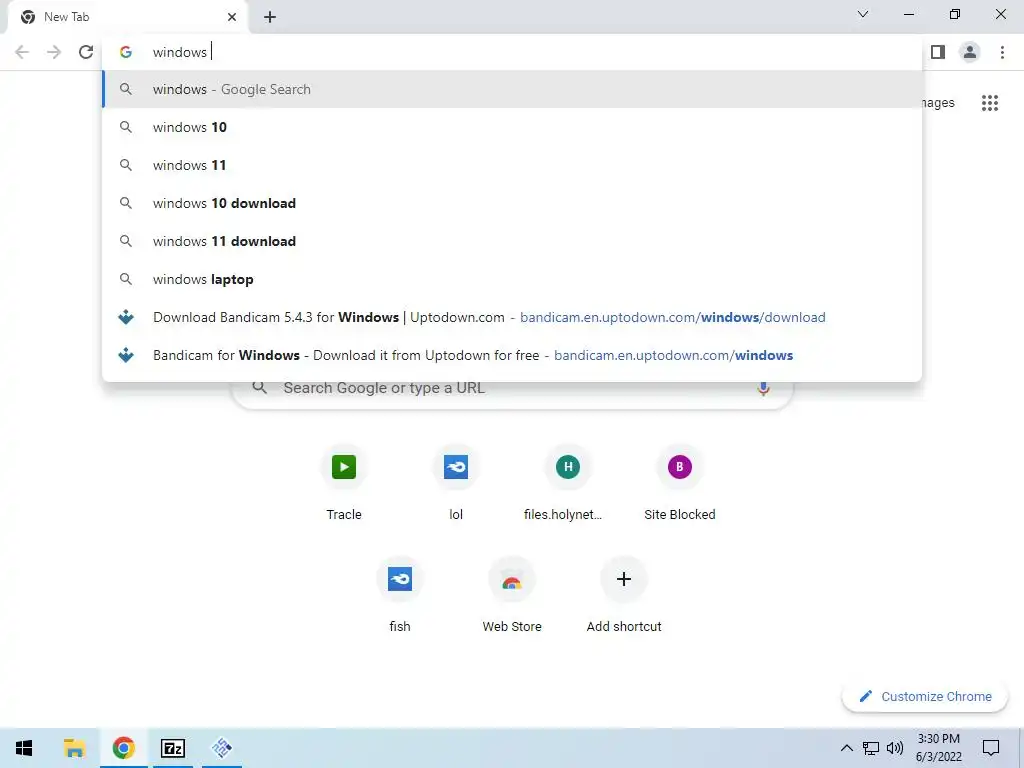
Task: Pick the 'windows 11 download' suggestion
Action: pos(512,241)
